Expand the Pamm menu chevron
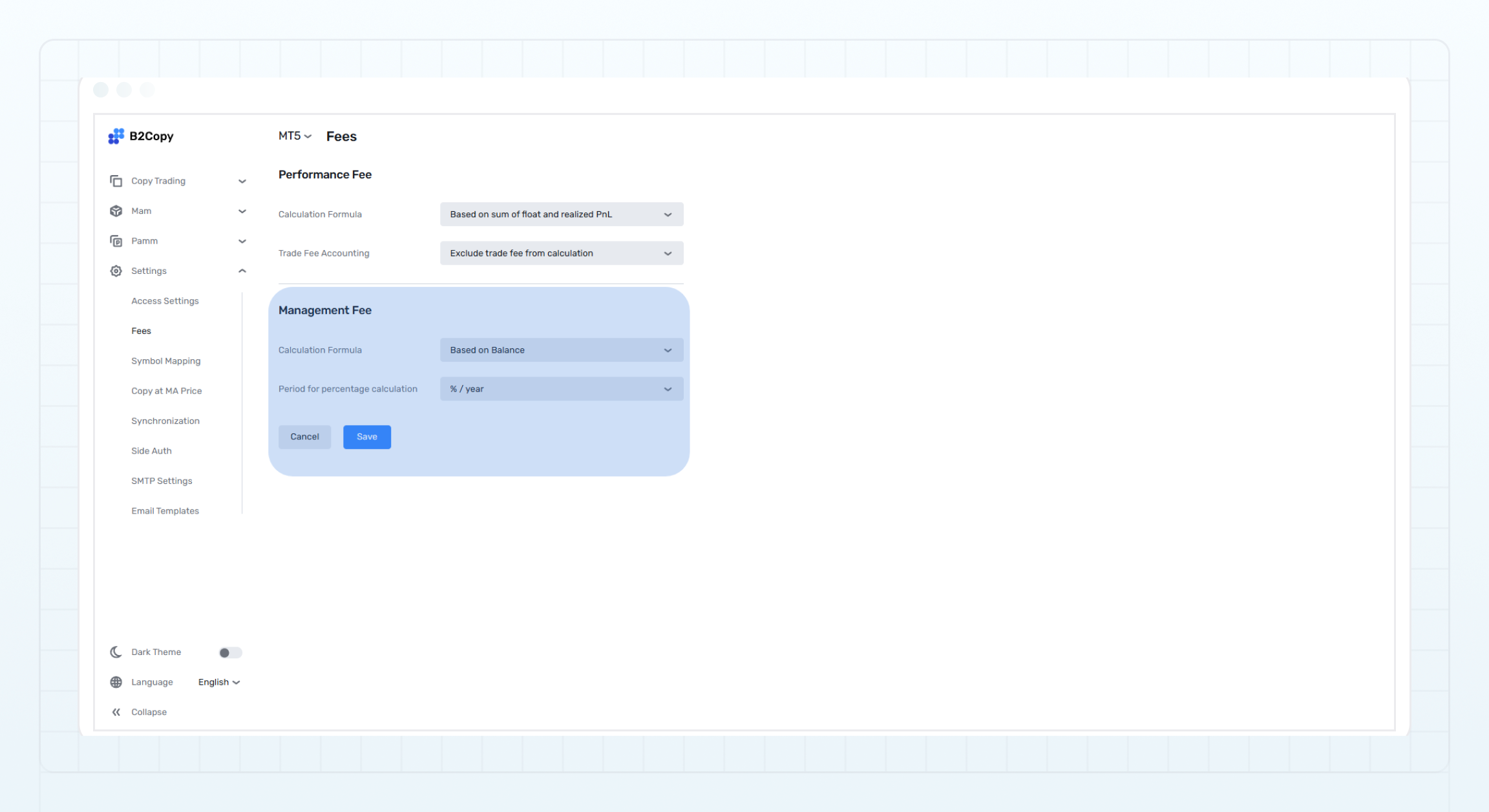Viewport: 1489px width, 812px height. coord(242,242)
